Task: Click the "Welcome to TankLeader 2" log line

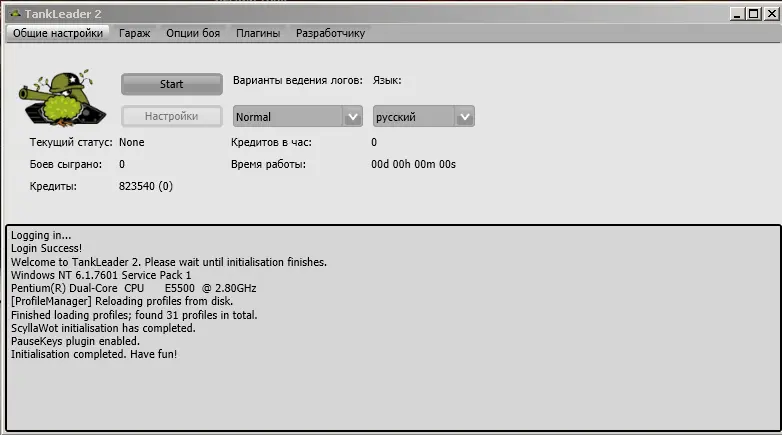Action: 169,262
